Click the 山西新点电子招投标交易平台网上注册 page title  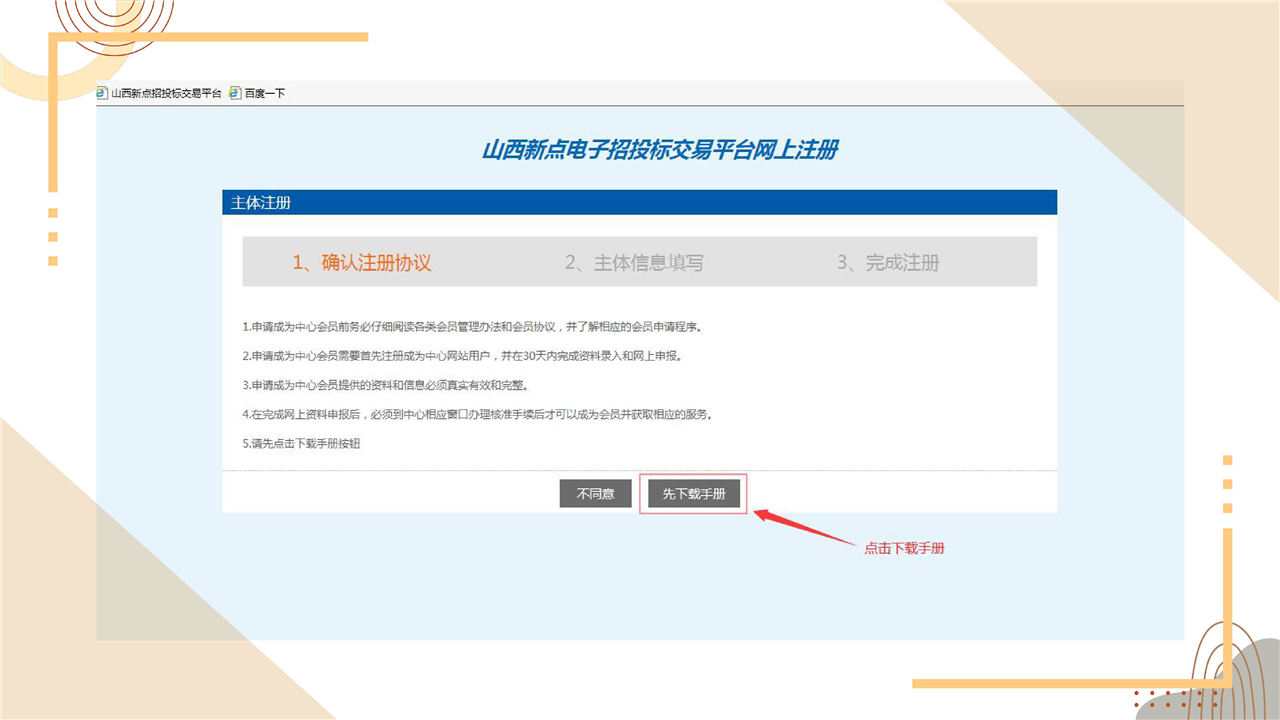(x=660, y=151)
